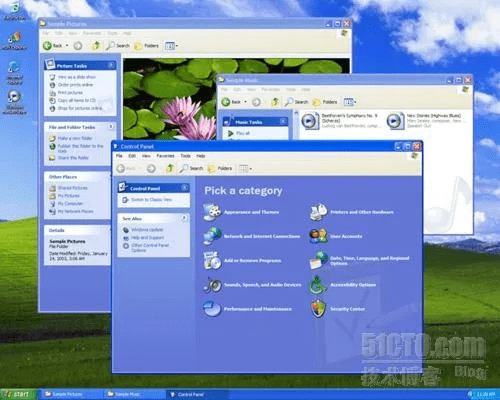Screen dimensions: 500x400
Task: Toggle Folders pane in Control Panel toolbar
Action: tap(220, 168)
